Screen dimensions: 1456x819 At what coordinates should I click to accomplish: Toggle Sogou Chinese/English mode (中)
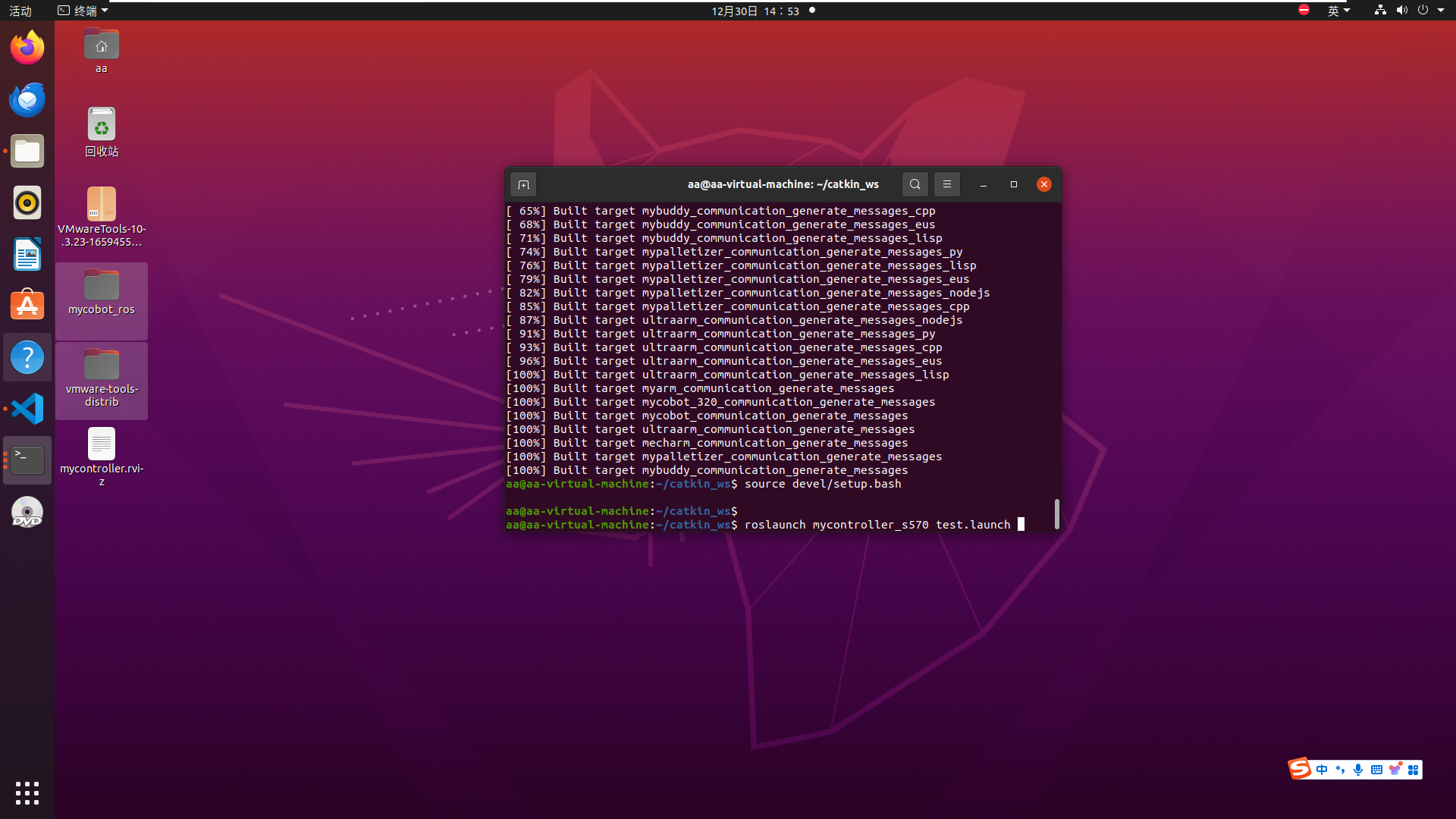click(1322, 770)
